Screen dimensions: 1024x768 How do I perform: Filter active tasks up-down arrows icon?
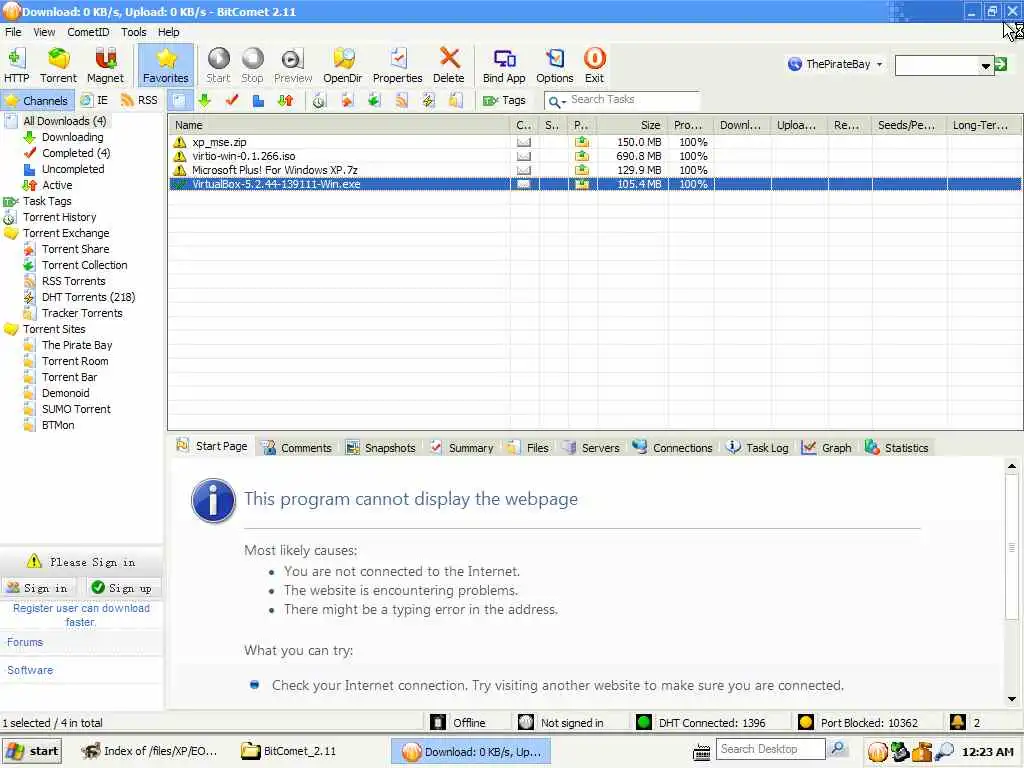285,101
